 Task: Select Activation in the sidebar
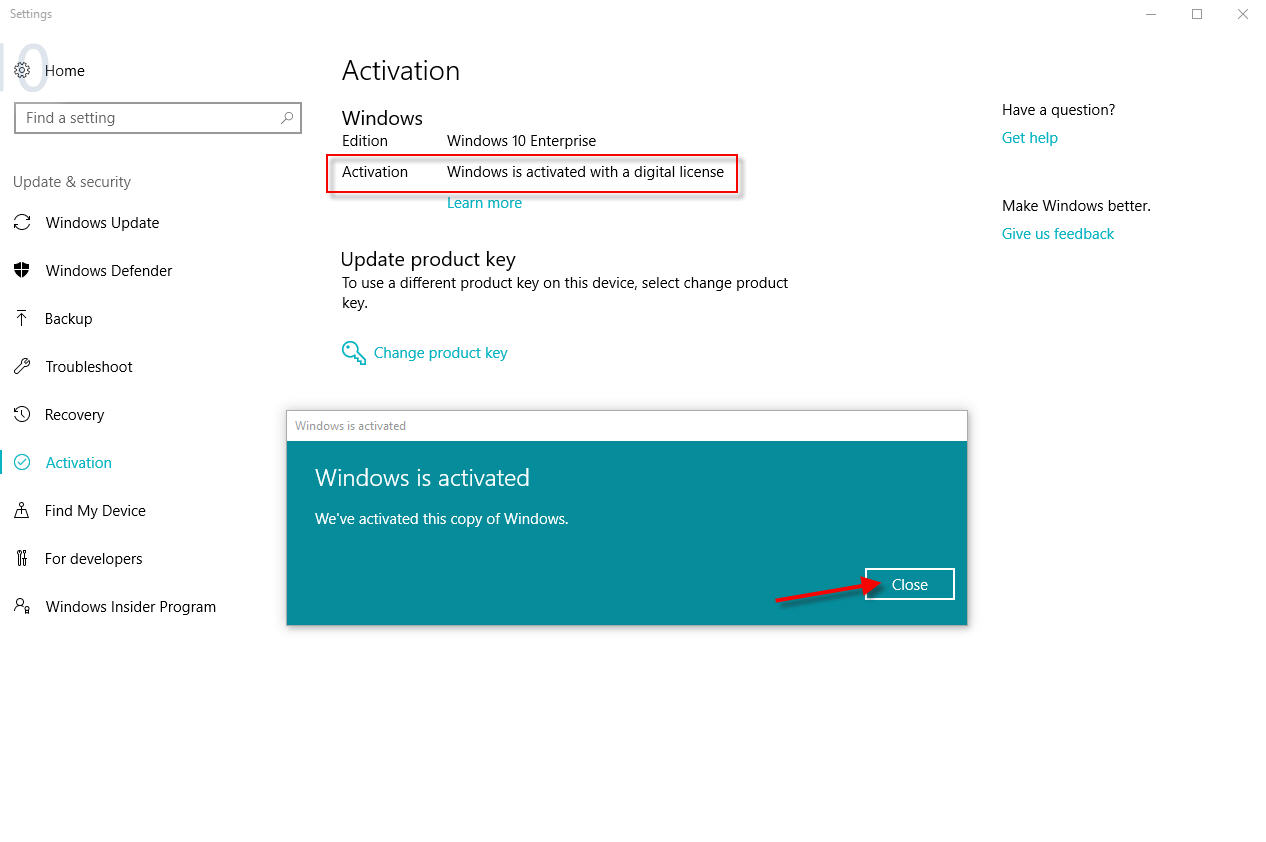click(x=78, y=463)
